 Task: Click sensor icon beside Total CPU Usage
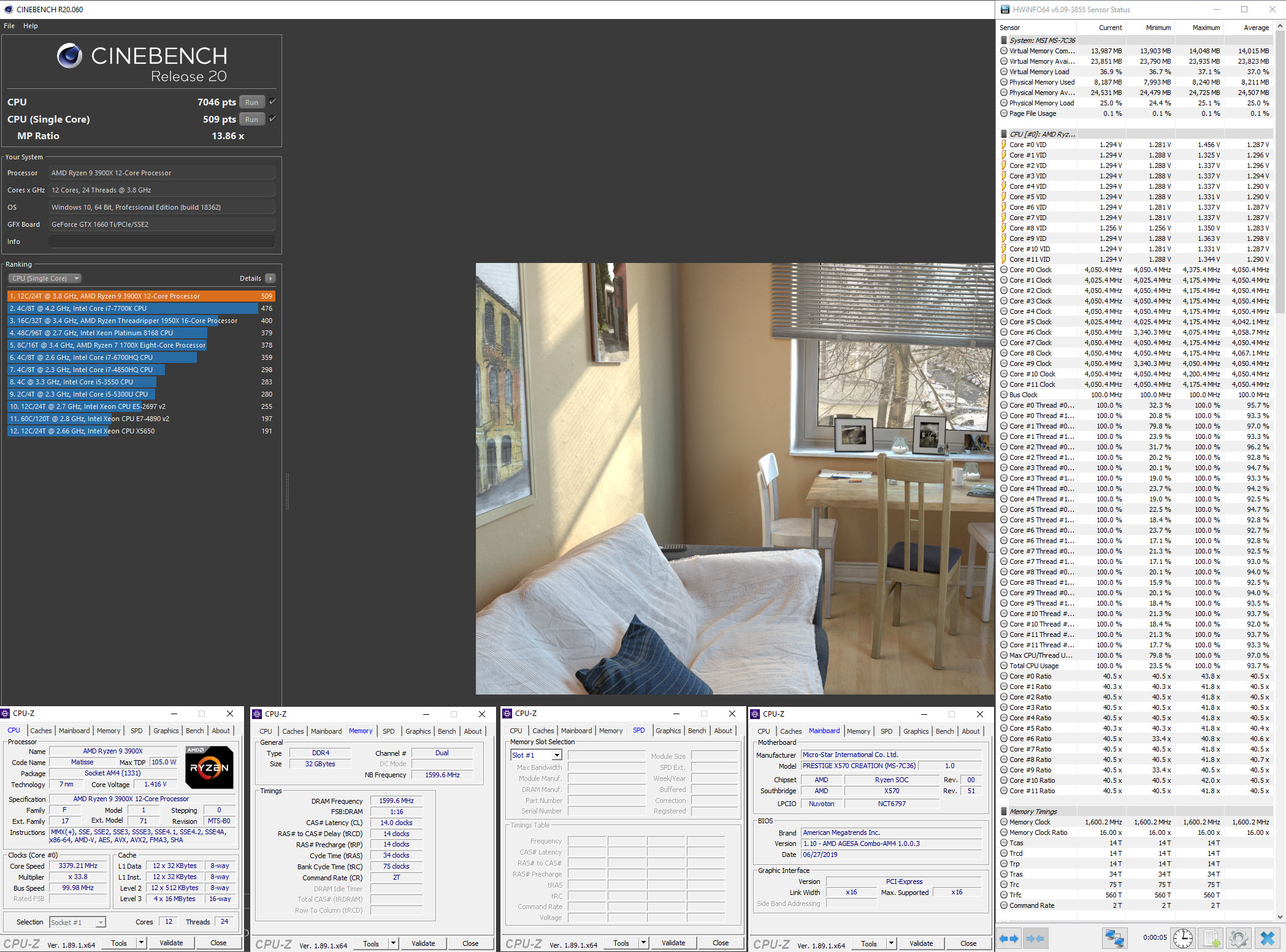click(x=1004, y=666)
